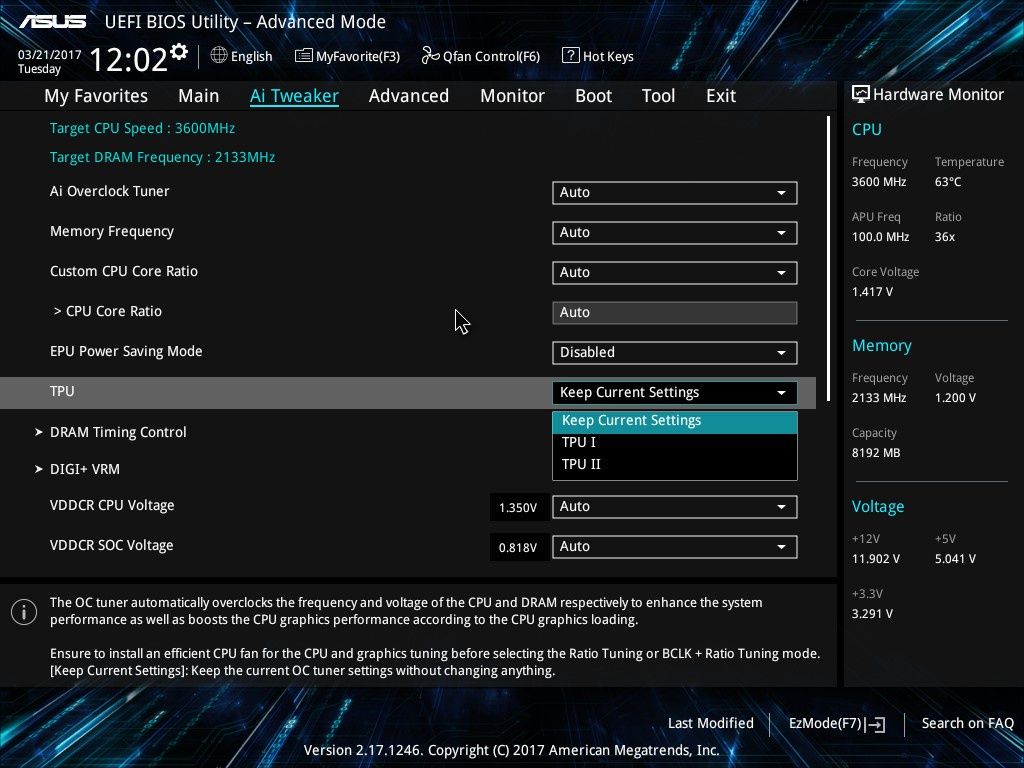Click the settings gear next to the clock
Image resolution: width=1024 pixels, height=768 pixels.
point(179,52)
